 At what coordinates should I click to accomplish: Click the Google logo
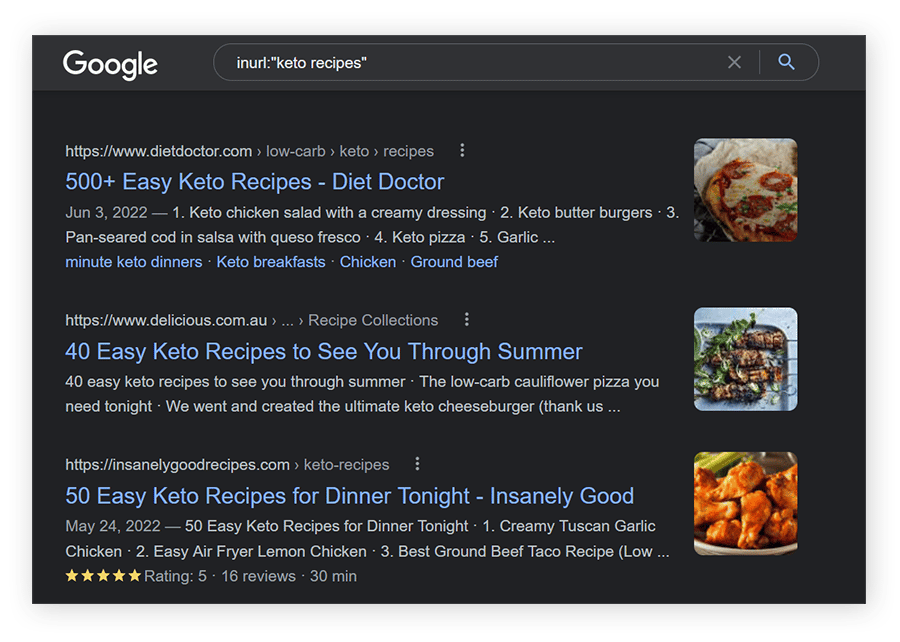coord(110,64)
